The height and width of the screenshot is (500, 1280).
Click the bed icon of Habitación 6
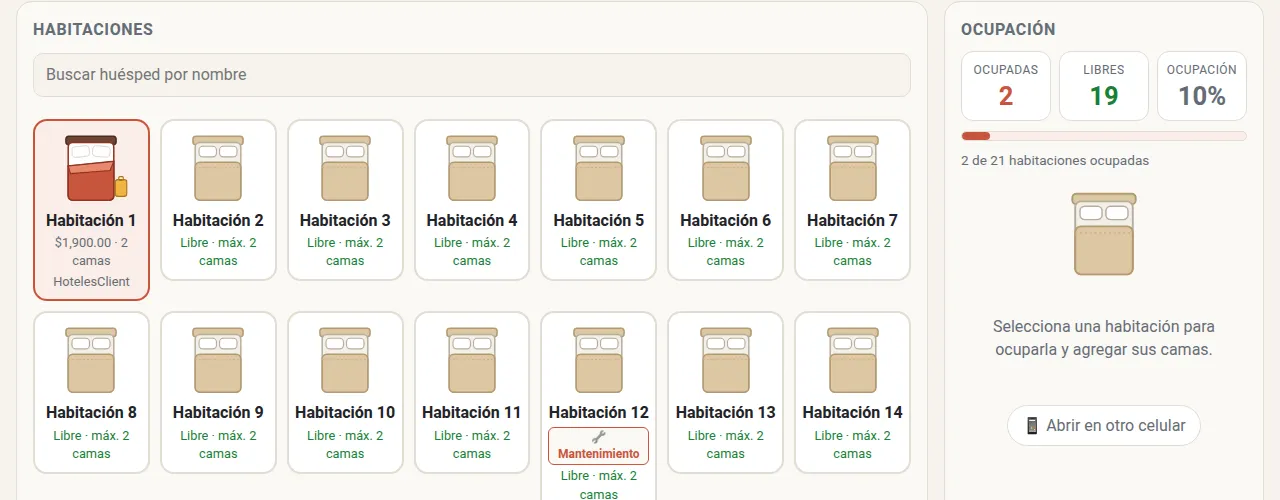pyautogui.click(x=726, y=168)
